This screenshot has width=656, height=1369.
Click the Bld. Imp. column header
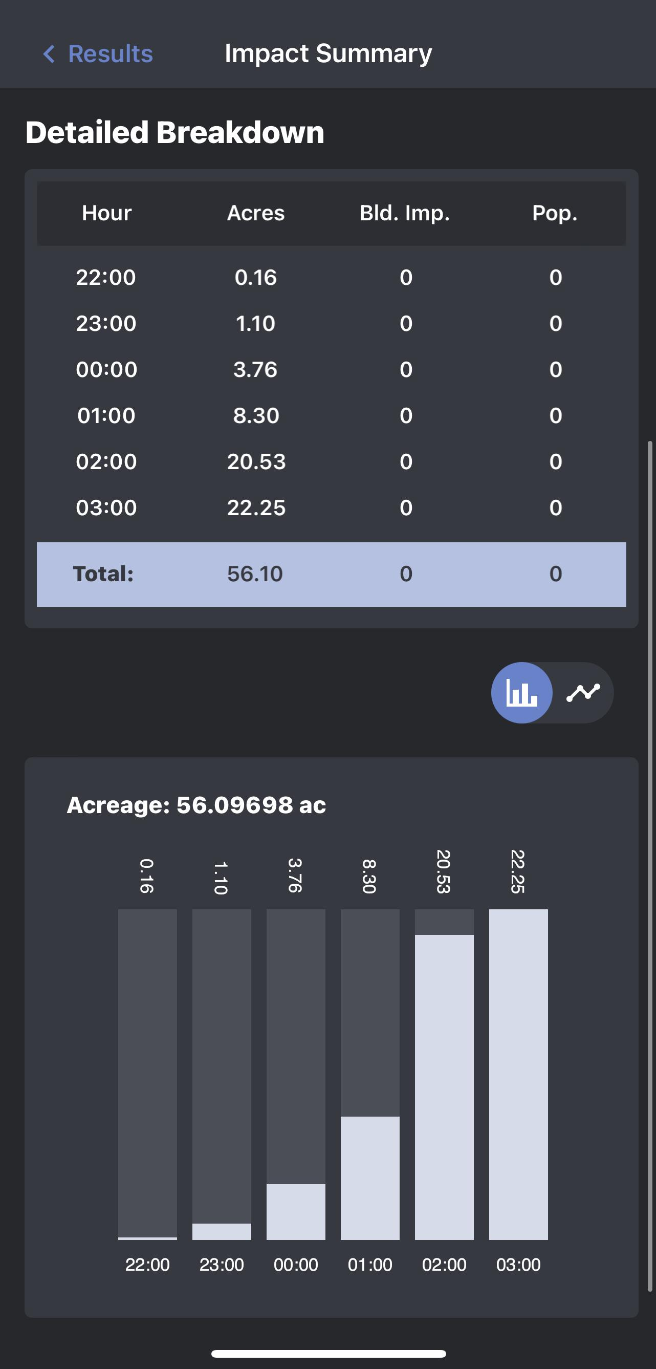pos(406,213)
